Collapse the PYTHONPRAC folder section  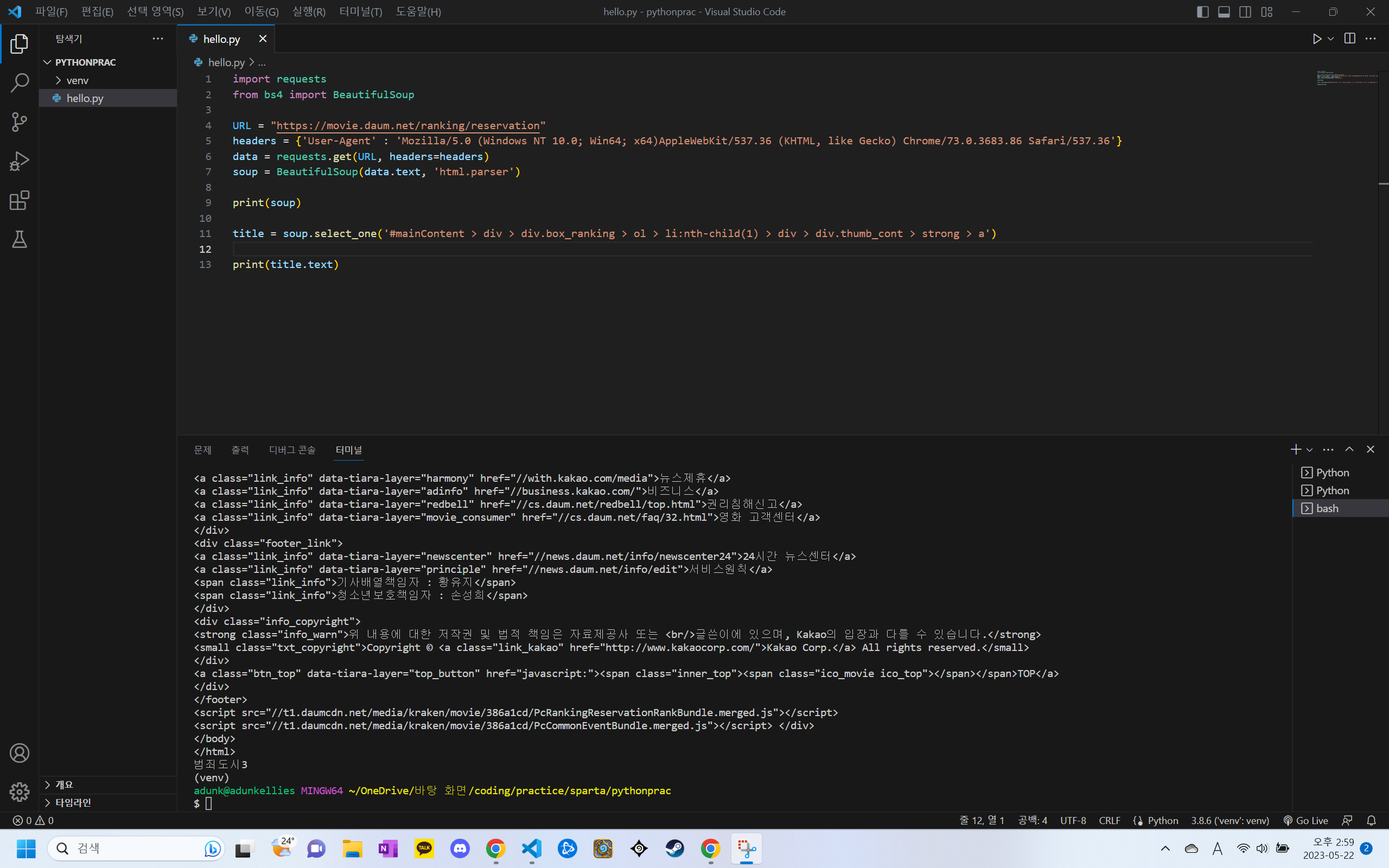coord(108,62)
